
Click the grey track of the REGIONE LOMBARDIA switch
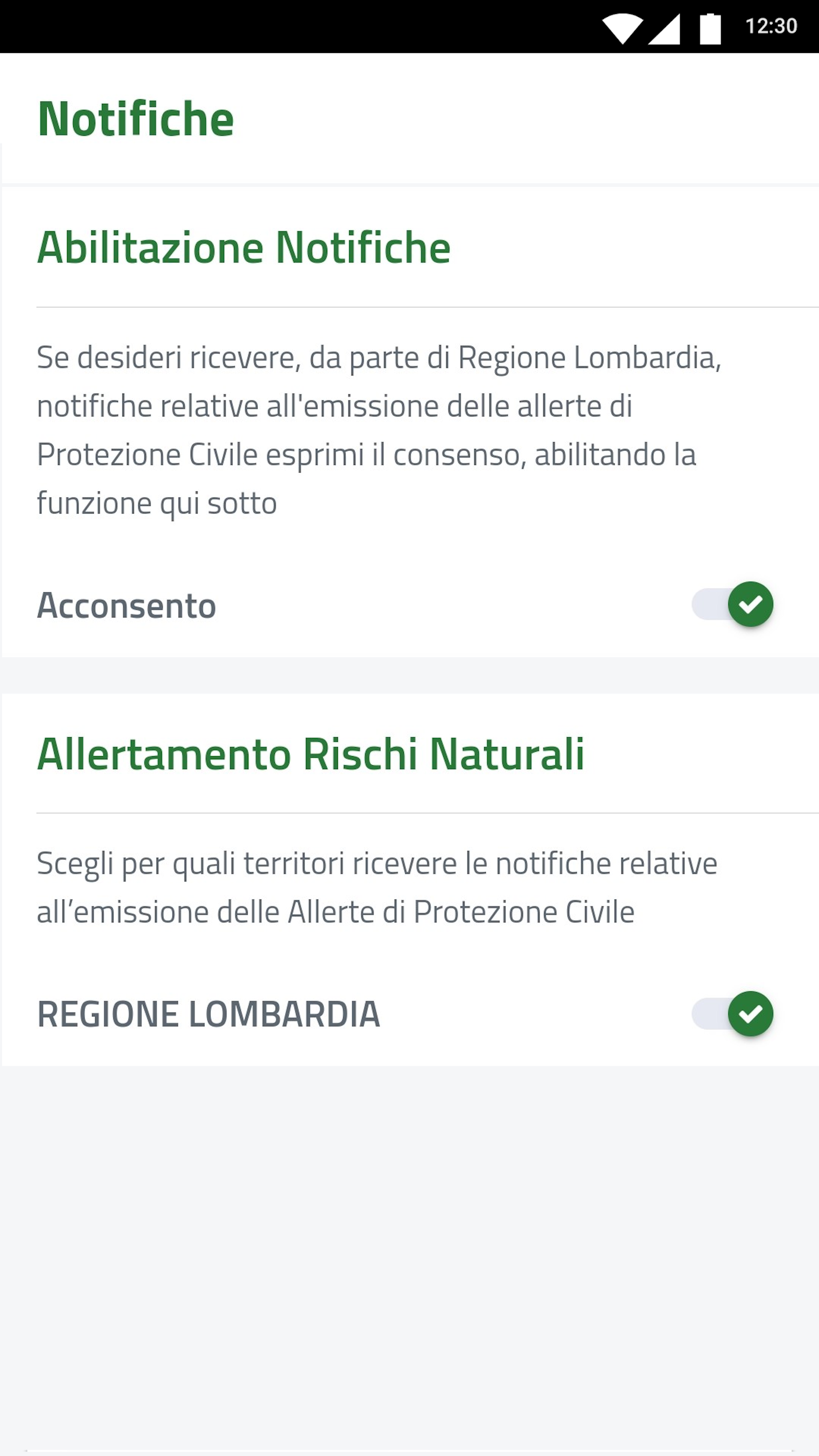709,1014
